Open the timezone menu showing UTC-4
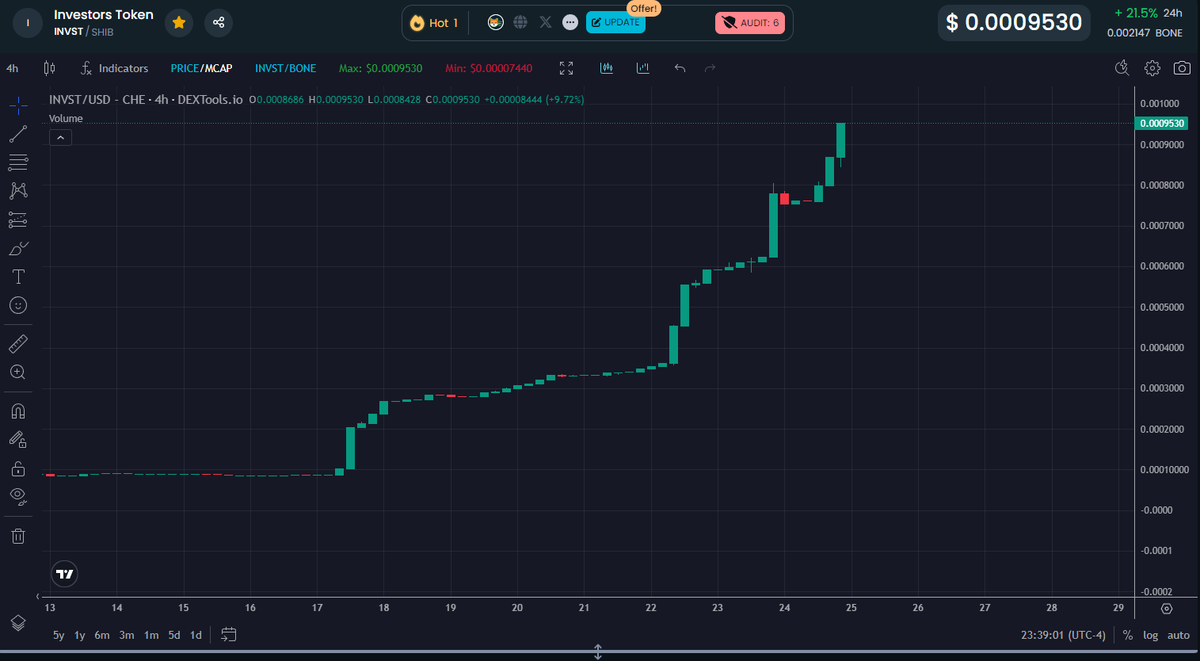The image size is (1200, 661). tap(1064, 635)
